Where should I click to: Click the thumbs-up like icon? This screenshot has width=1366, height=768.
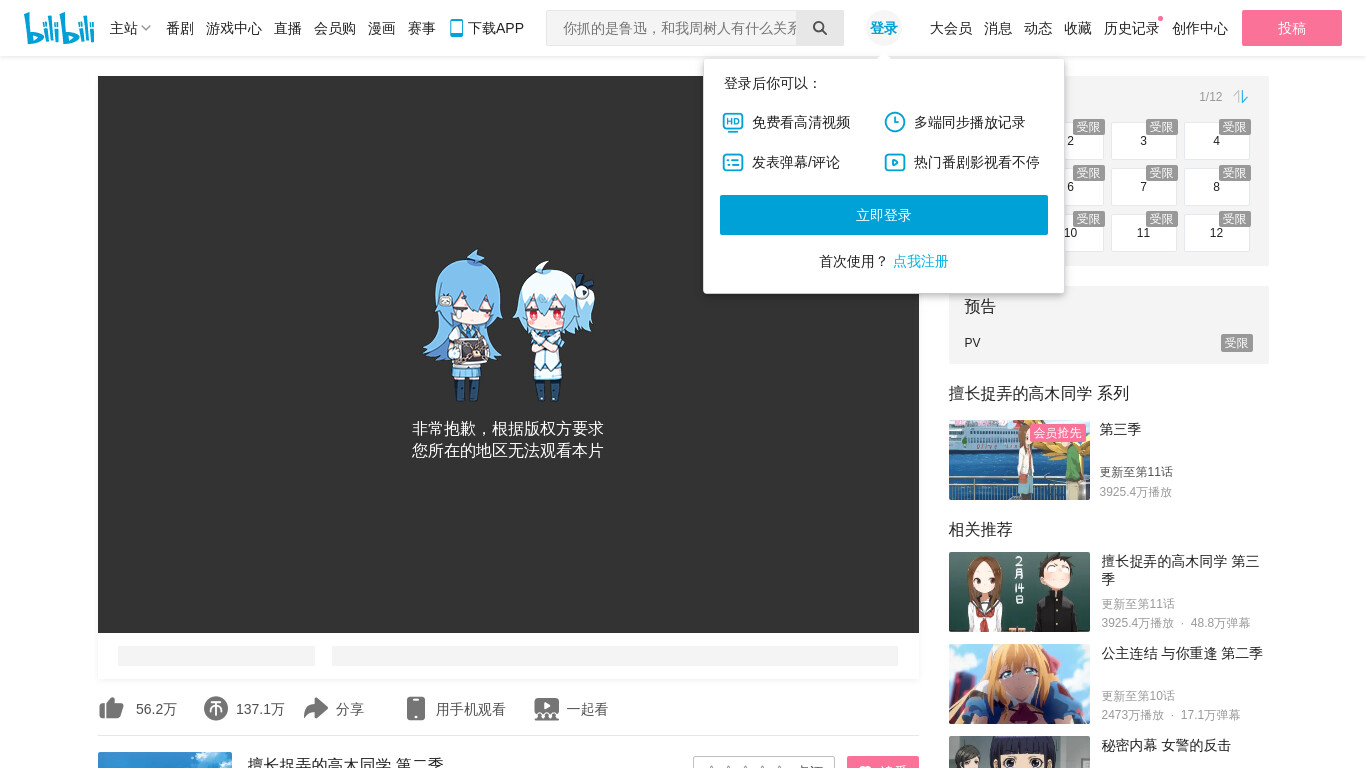point(112,709)
